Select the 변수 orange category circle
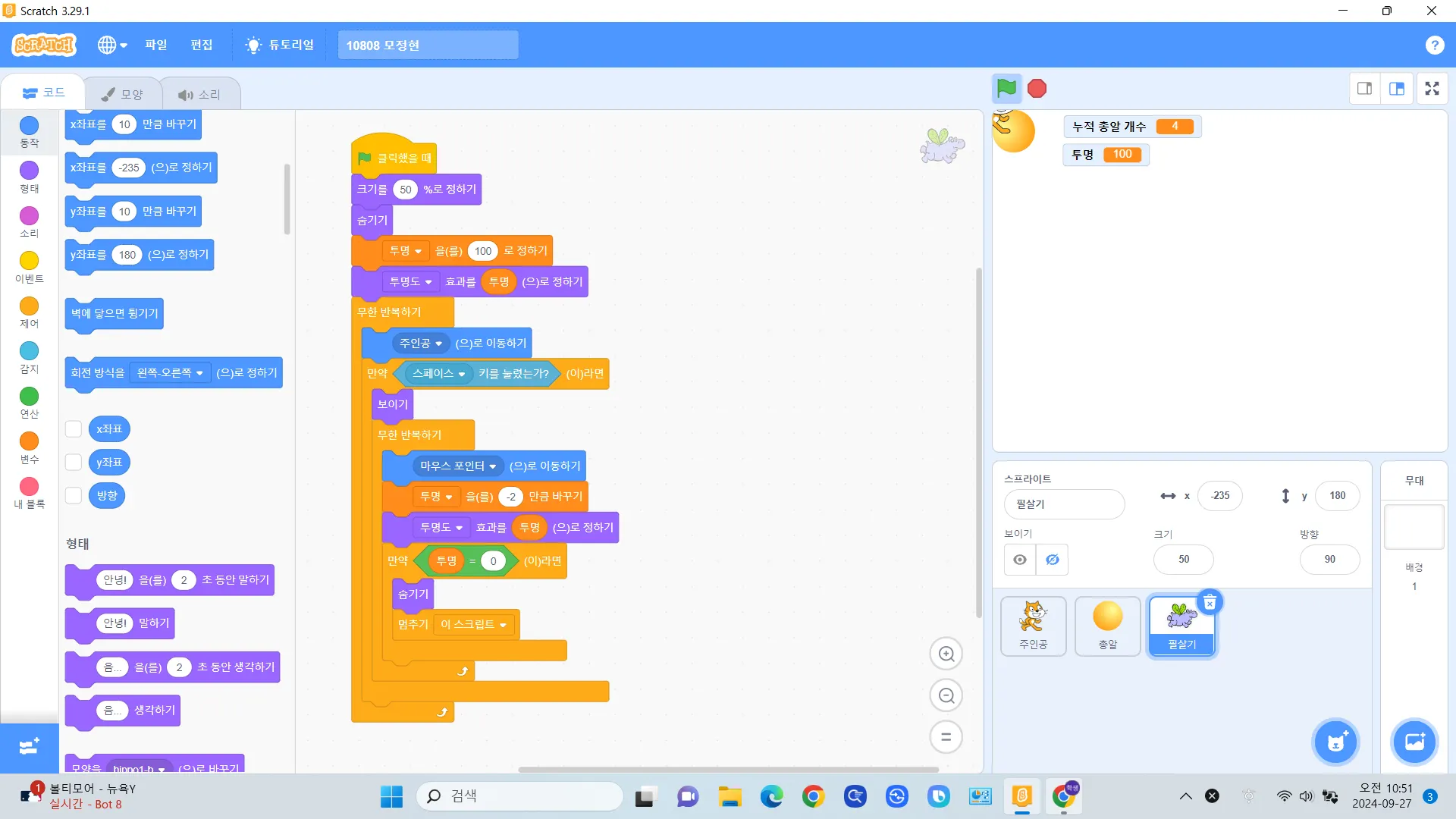 tap(29, 441)
